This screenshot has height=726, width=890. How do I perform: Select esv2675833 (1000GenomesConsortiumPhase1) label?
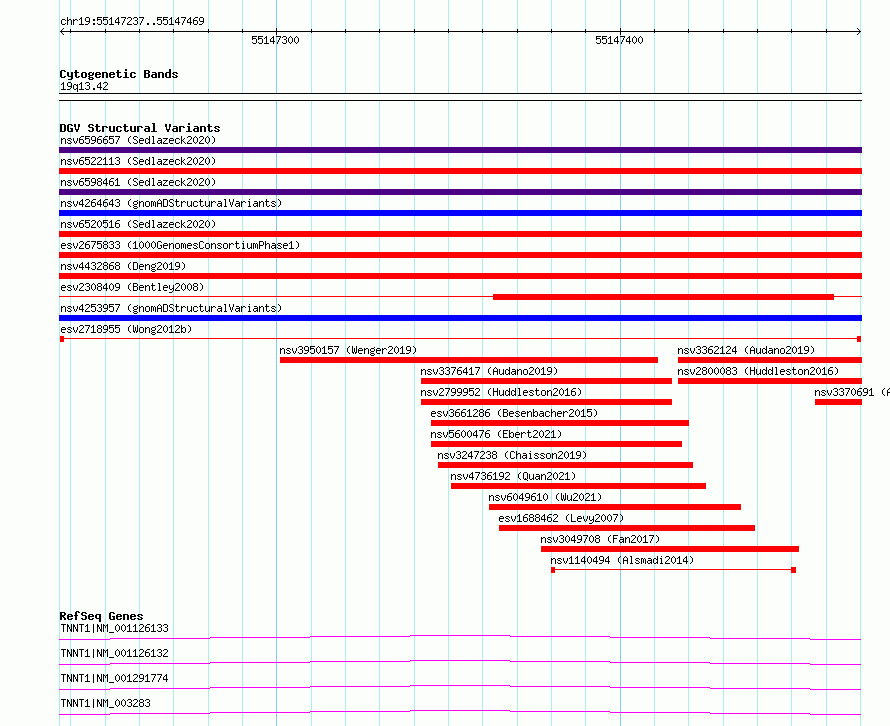[x=180, y=245]
